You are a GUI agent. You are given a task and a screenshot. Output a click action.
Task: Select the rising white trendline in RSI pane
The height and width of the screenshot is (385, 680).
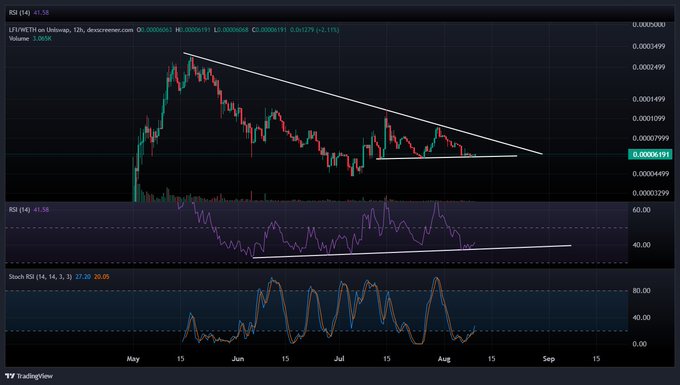click(412, 252)
